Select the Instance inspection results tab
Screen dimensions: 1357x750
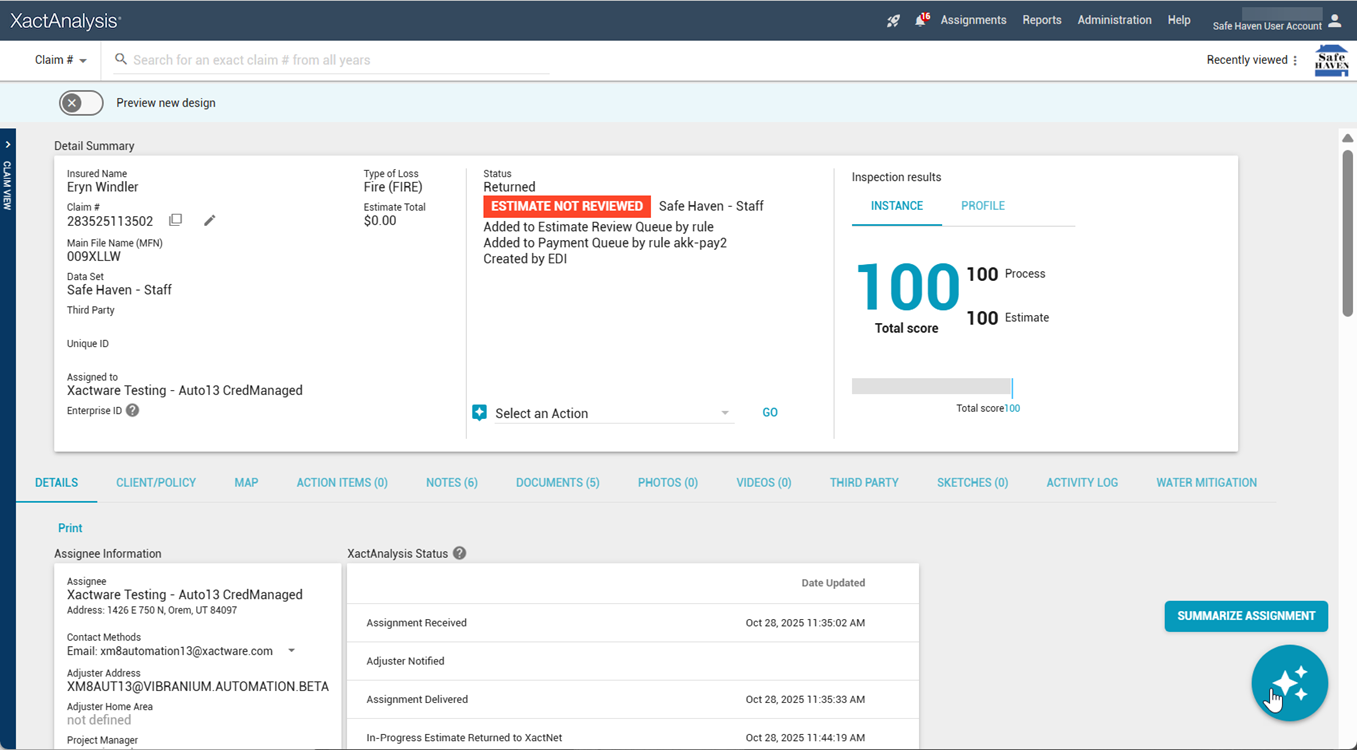(897, 206)
